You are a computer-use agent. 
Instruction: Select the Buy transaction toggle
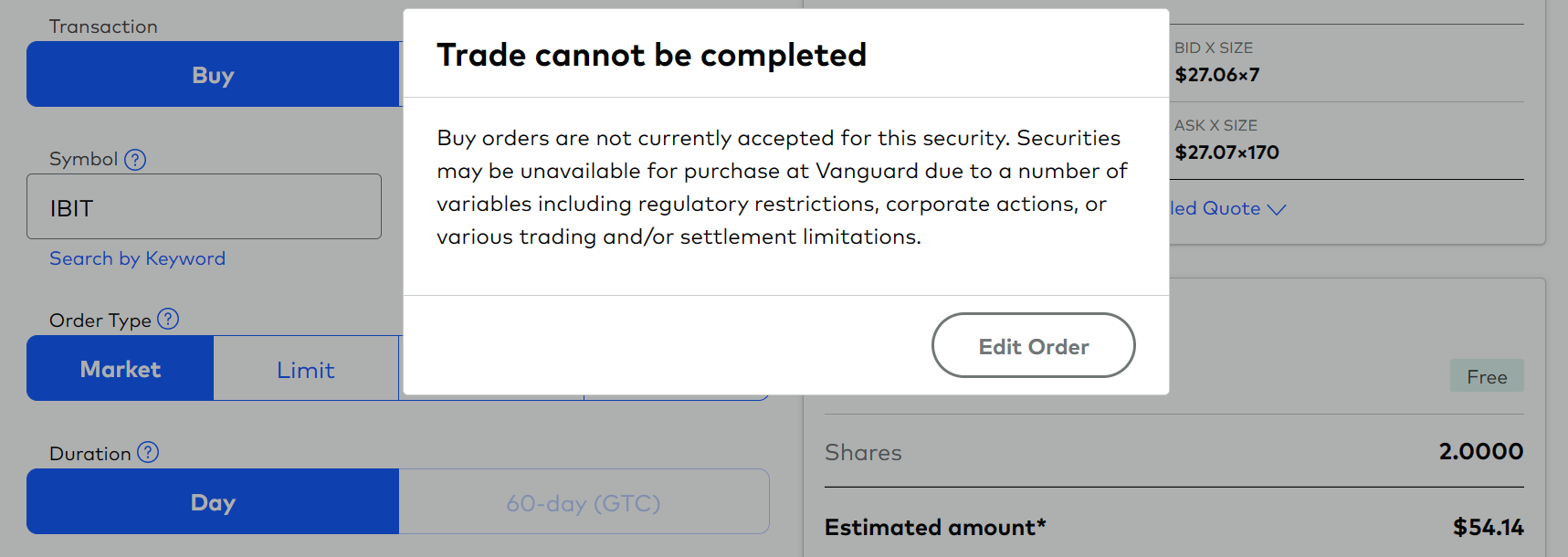coord(212,75)
